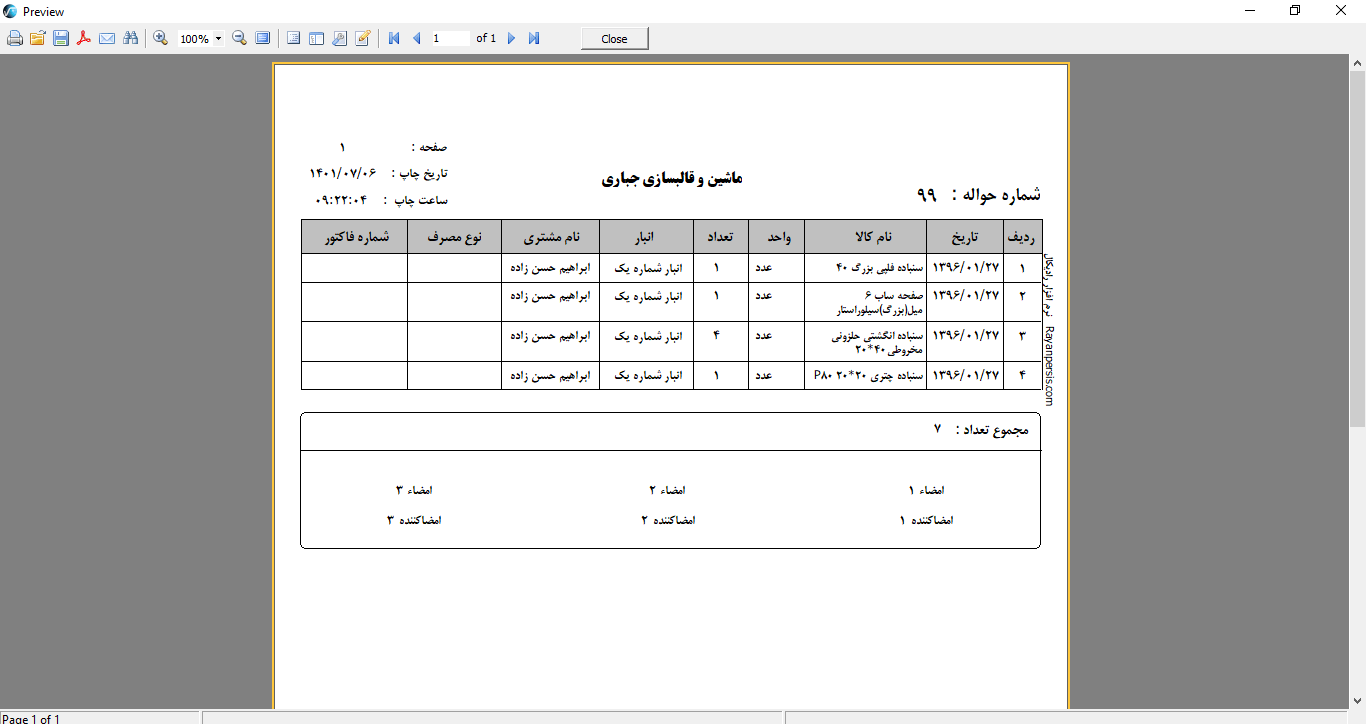Zoom out using the minus magnifier

click(x=240, y=38)
